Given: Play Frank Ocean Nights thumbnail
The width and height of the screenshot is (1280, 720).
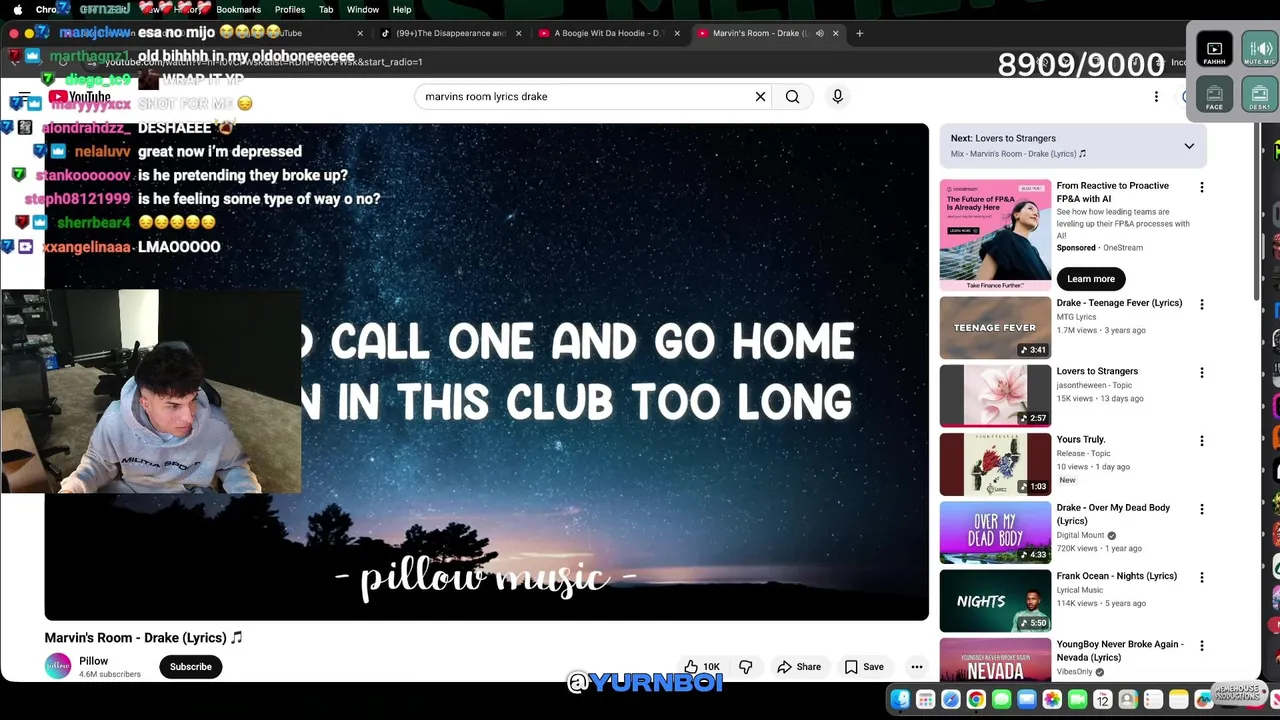Looking at the screenshot, I should click(995, 601).
